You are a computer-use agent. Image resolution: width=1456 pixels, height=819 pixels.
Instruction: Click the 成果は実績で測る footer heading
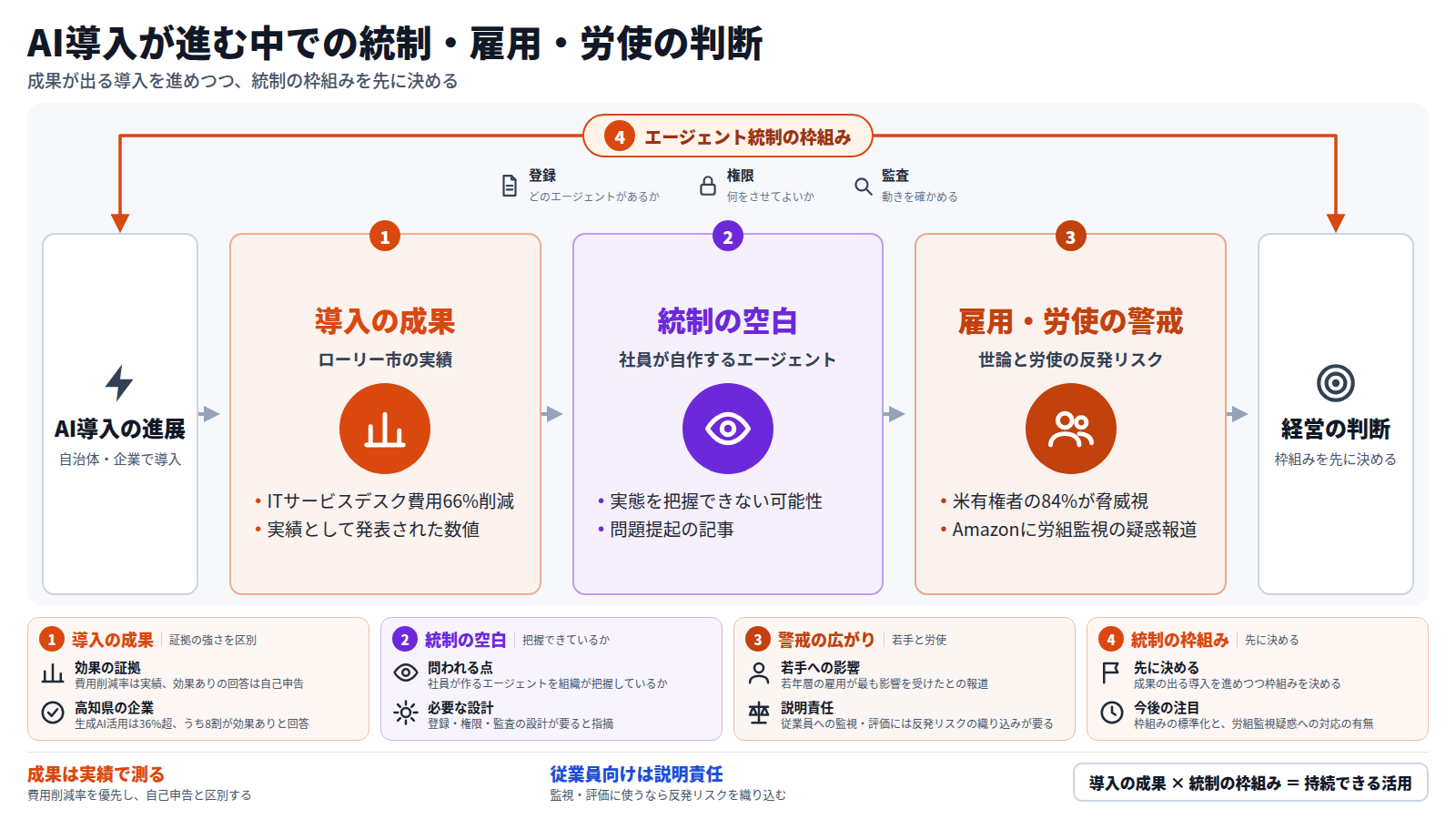coord(96,774)
